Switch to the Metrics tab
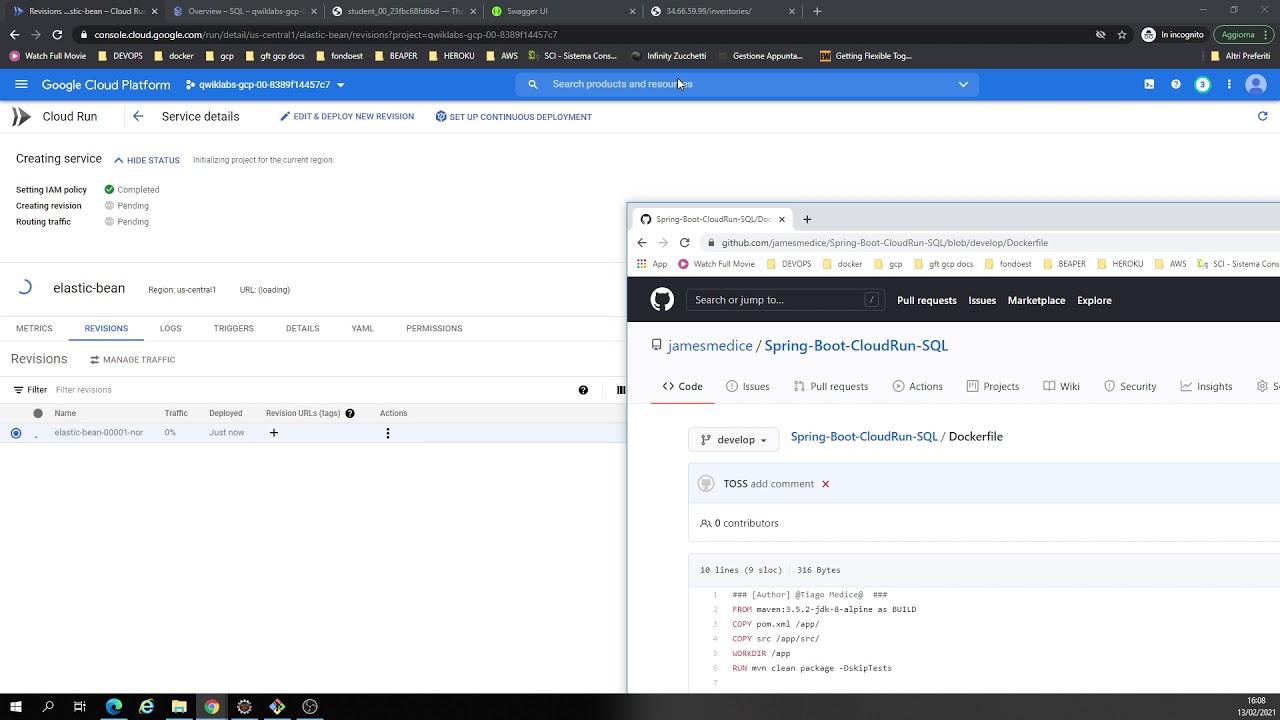 [34, 328]
